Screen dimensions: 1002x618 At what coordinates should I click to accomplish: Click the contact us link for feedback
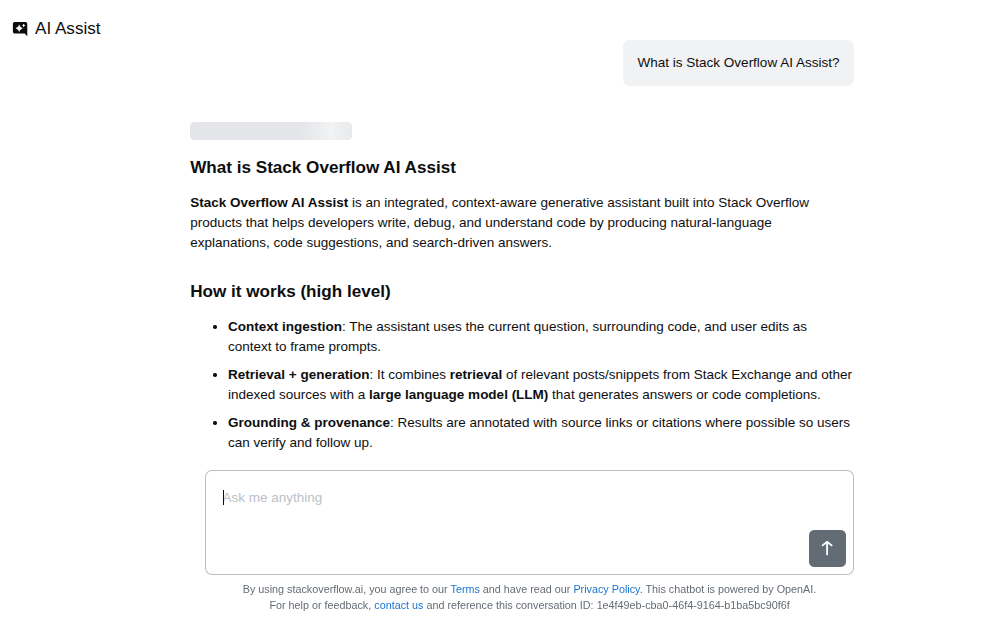(399, 605)
